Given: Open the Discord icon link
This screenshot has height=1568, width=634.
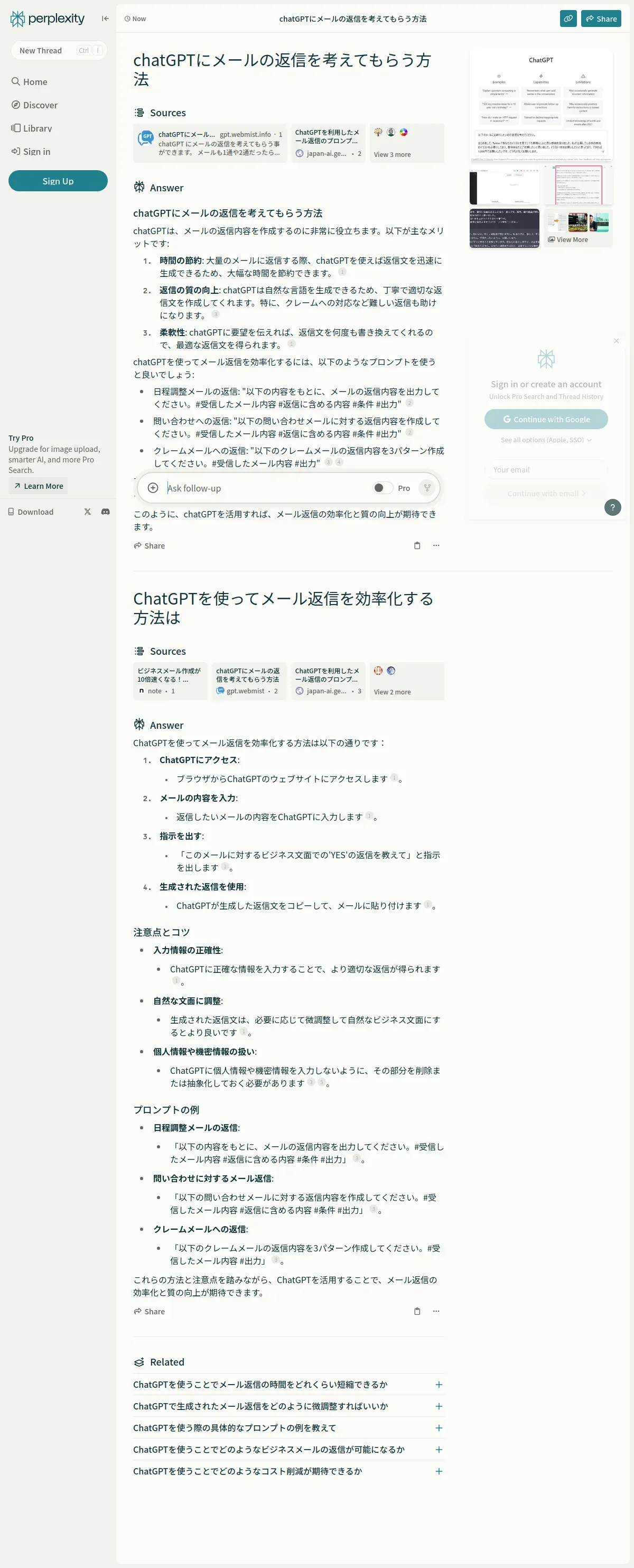Looking at the screenshot, I should (x=105, y=512).
